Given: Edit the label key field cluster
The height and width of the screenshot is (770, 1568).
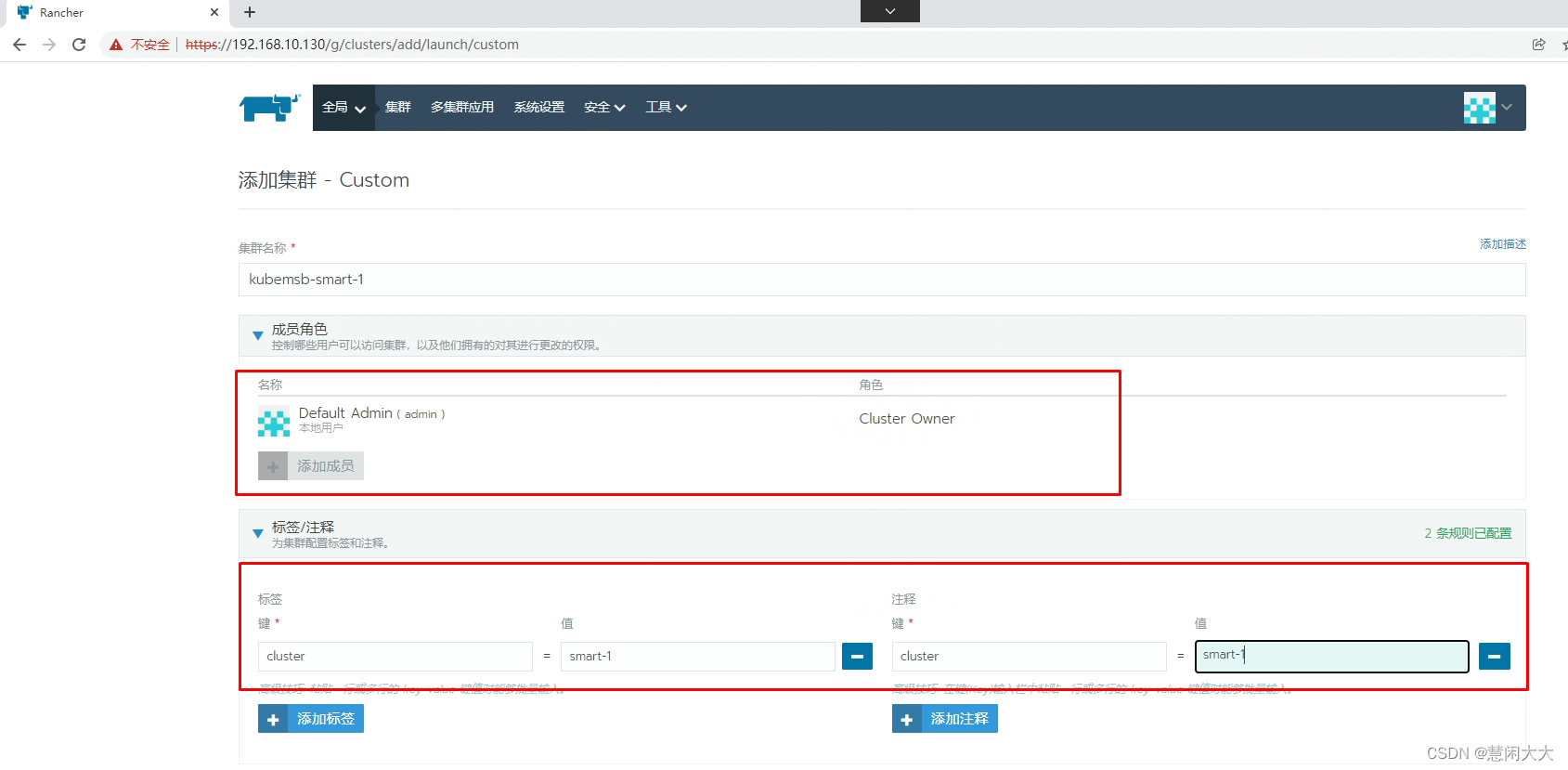Looking at the screenshot, I should pos(395,657).
